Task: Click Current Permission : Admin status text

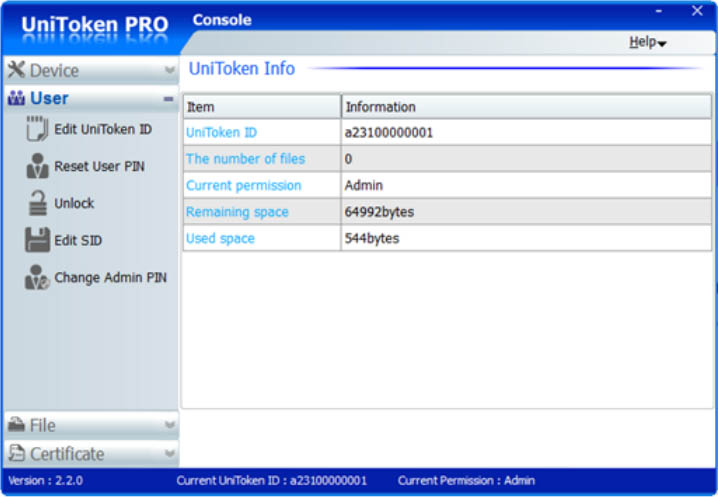Action: pyautogui.click(x=466, y=481)
